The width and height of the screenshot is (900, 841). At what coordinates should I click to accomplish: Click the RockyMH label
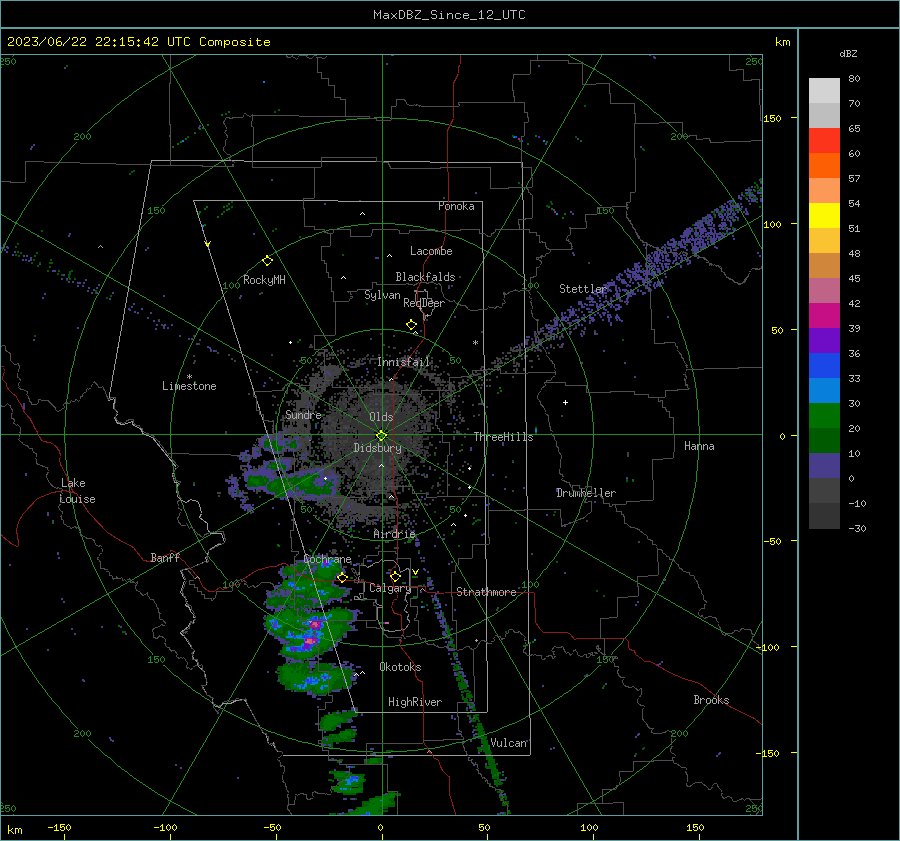click(264, 280)
